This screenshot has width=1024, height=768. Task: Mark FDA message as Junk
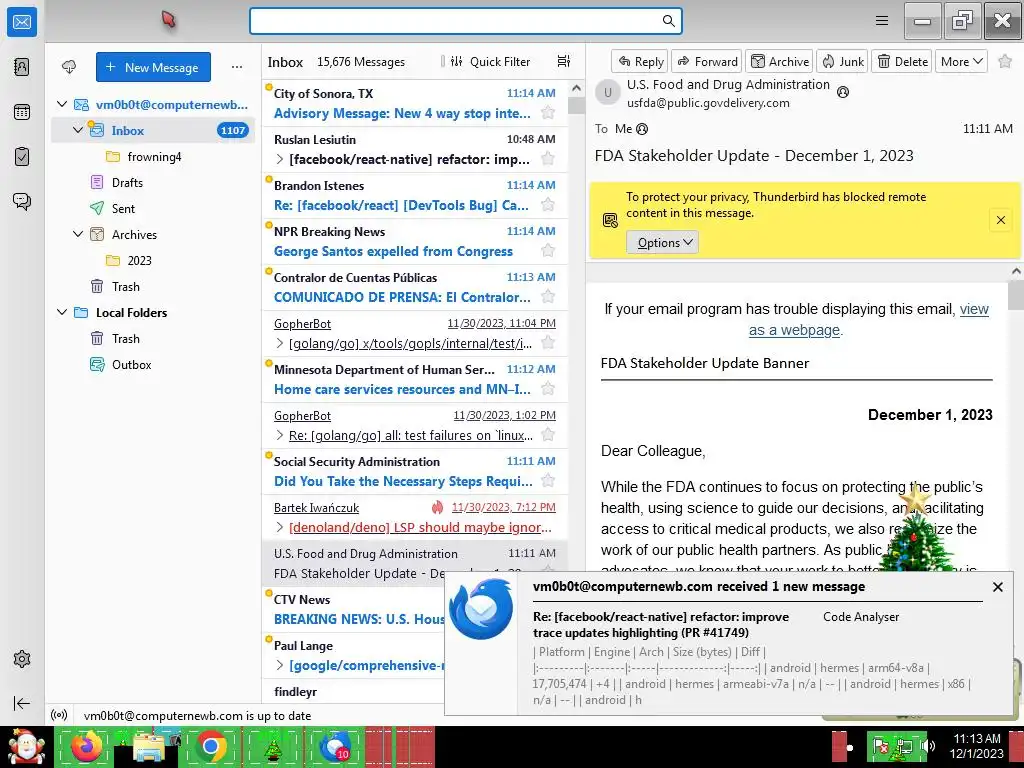point(842,61)
